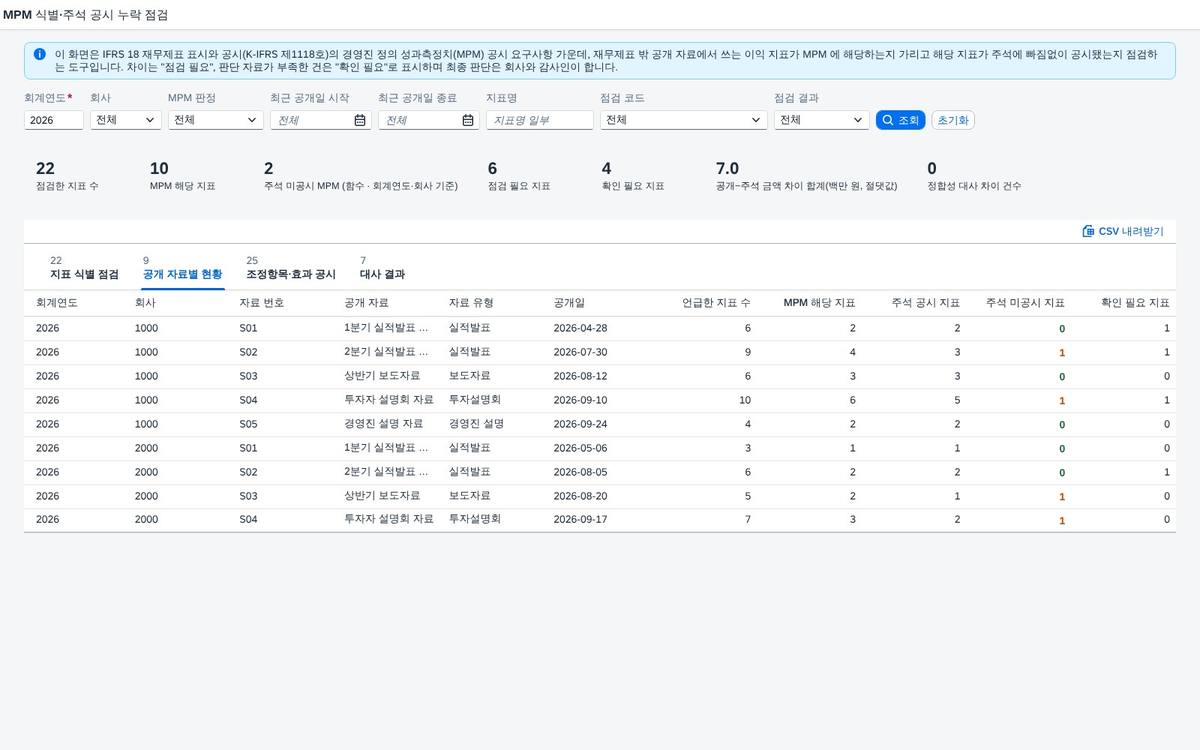Click the date cell 2026-04-28

point(580,328)
